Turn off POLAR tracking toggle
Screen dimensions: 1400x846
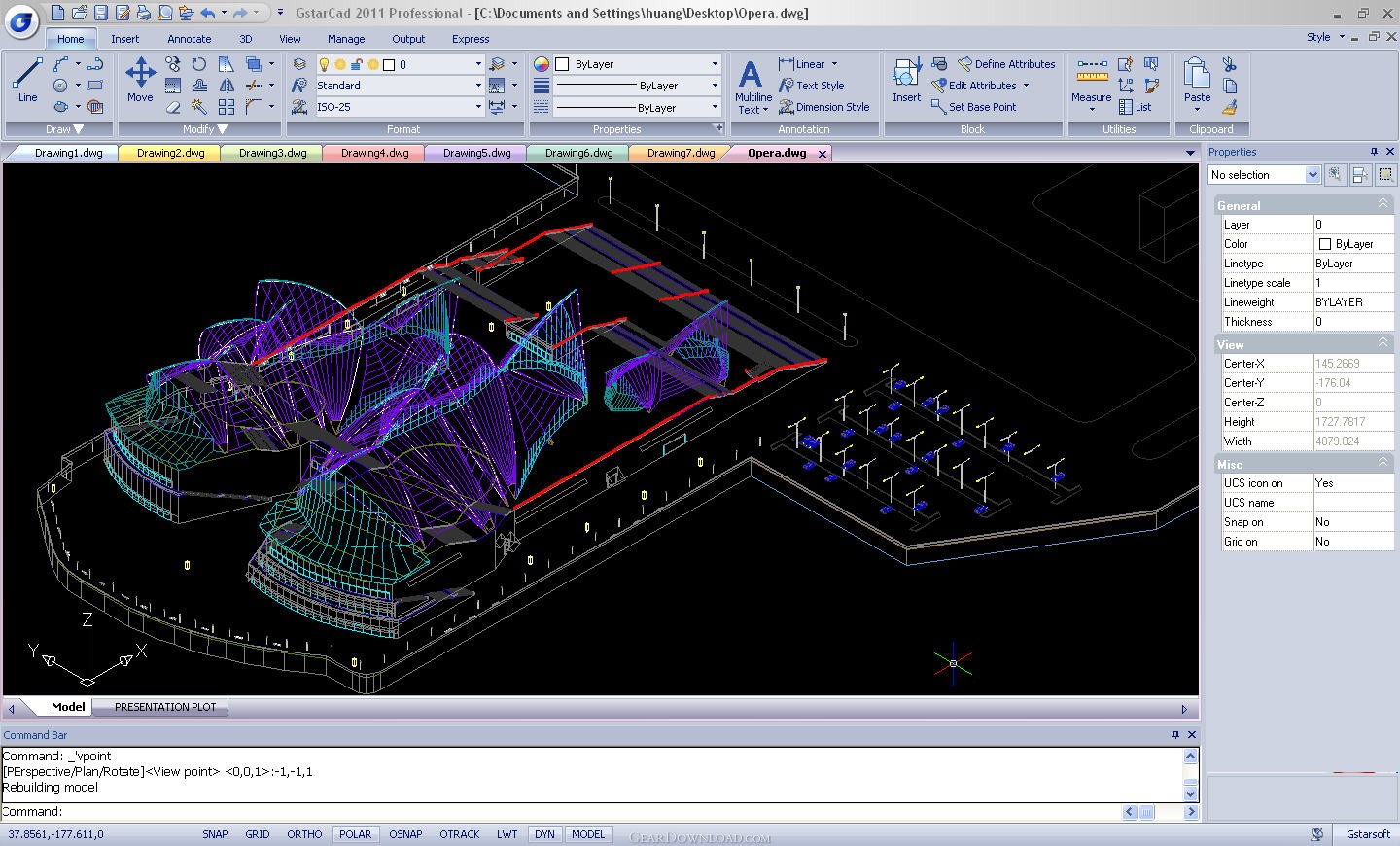pos(355,834)
